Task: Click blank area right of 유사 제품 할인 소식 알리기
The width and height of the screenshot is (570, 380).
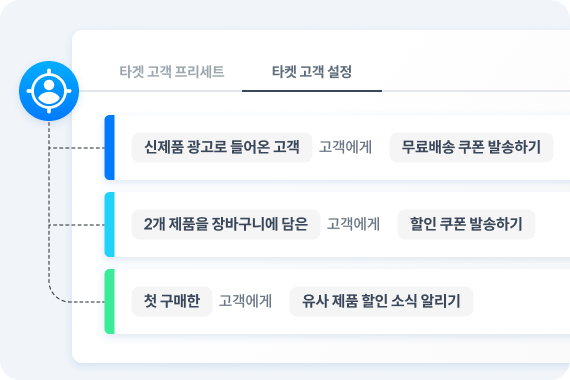Action: [522, 301]
